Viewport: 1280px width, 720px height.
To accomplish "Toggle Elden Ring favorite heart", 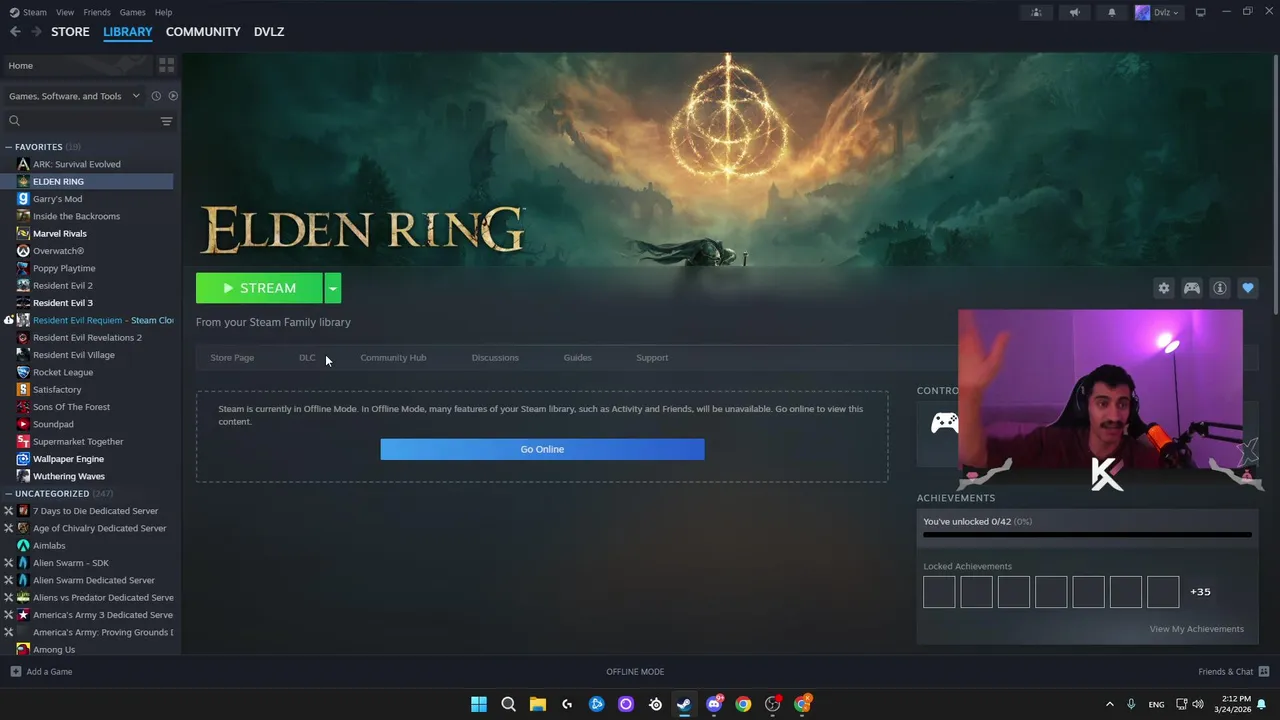I will pos(1248,288).
